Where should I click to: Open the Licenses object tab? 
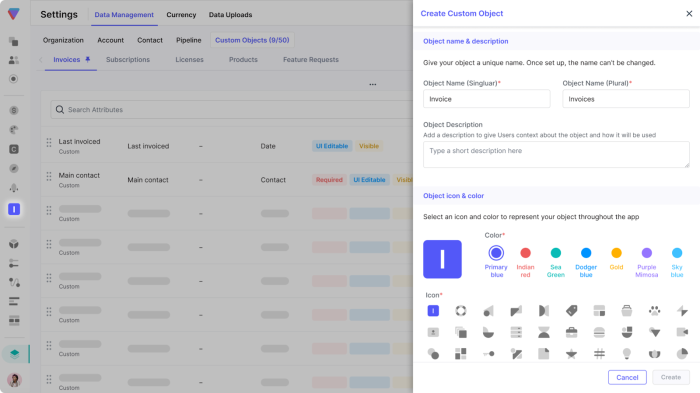coord(189,60)
